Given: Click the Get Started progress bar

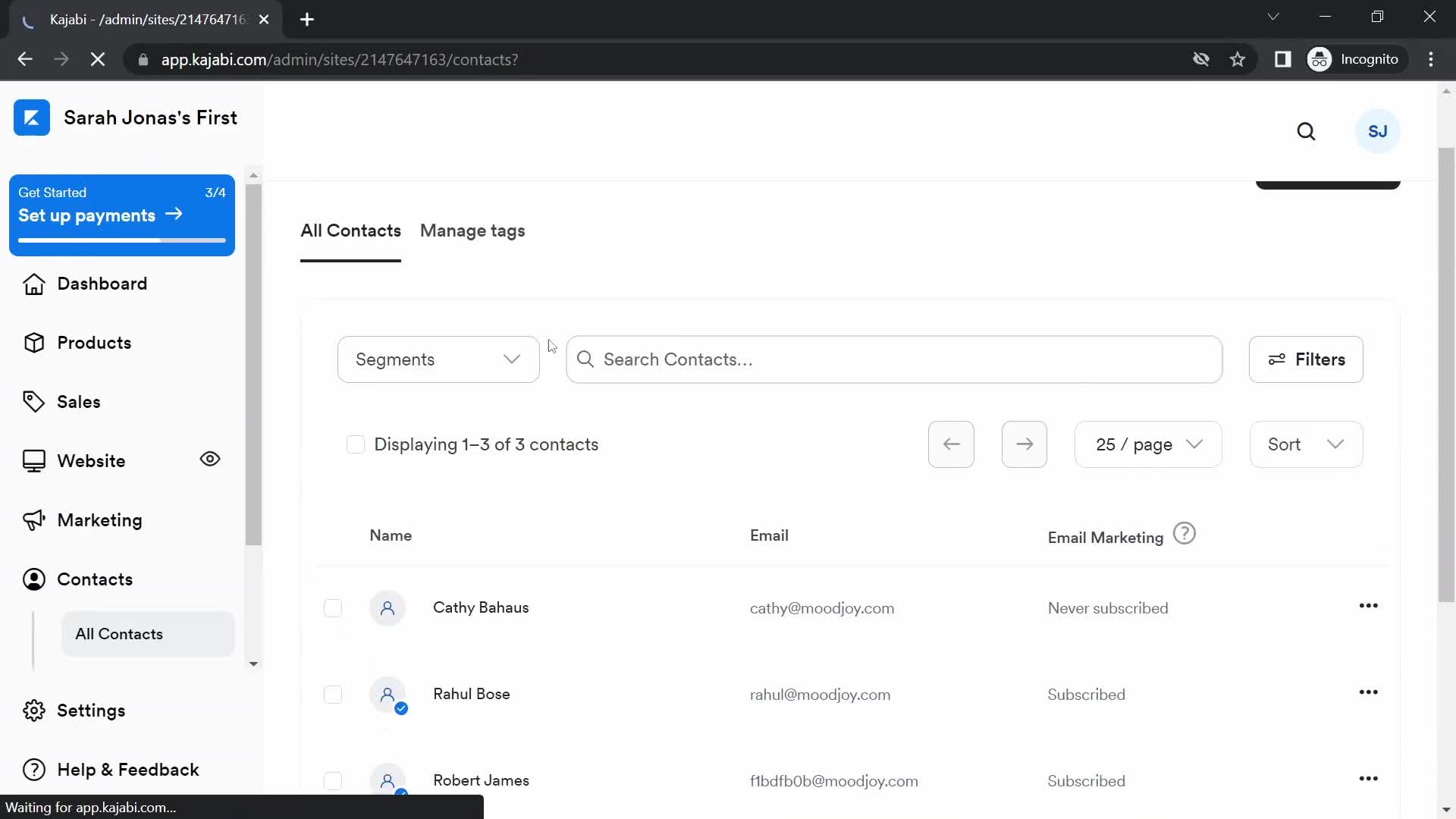Looking at the screenshot, I should click(x=122, y=240).
